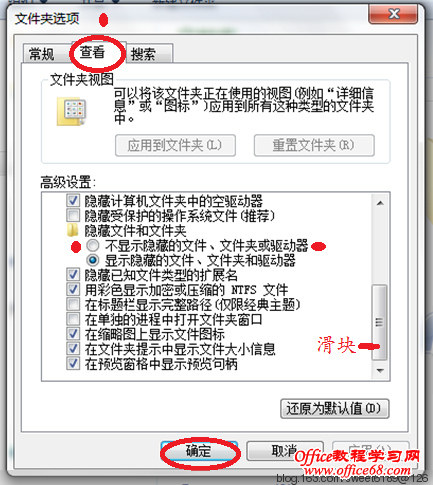
Task: Select 不显示隐藏的文件、文件夹或驱动器 radio
Action: click(93, 246)
